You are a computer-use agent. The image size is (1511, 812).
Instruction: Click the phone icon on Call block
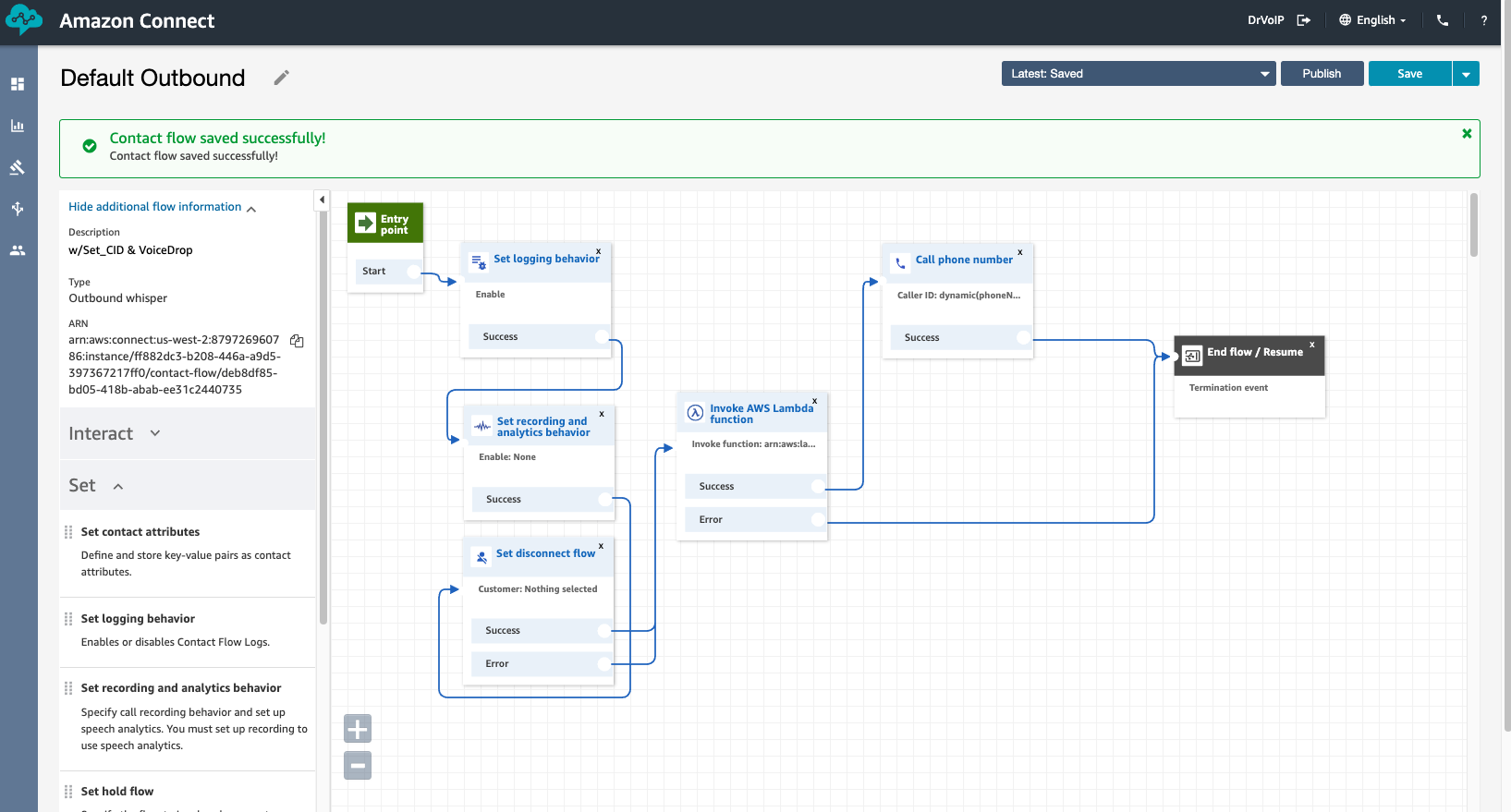coord(901,262)
